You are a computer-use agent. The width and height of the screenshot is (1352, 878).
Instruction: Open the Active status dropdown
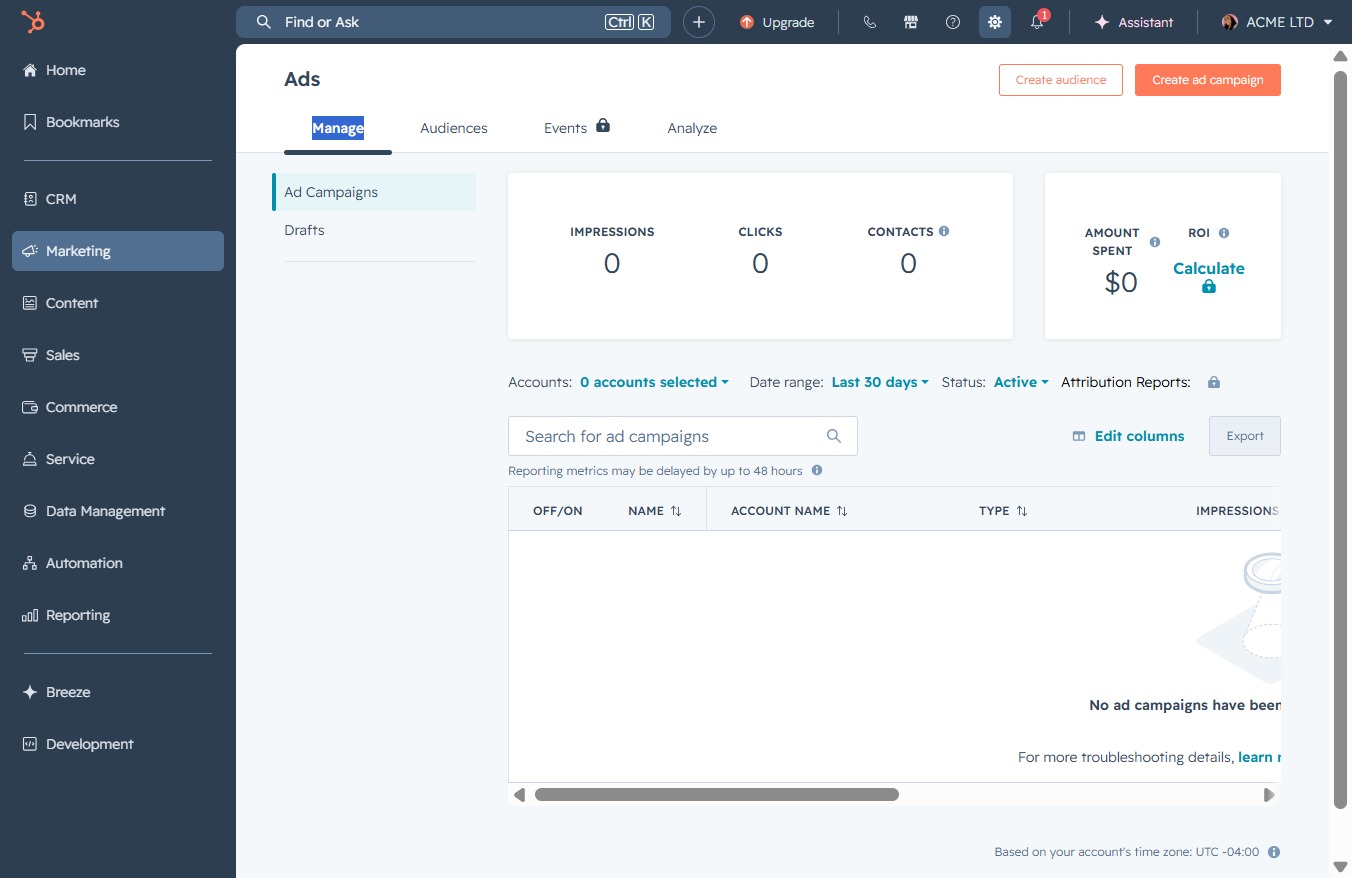point(1021,382)
